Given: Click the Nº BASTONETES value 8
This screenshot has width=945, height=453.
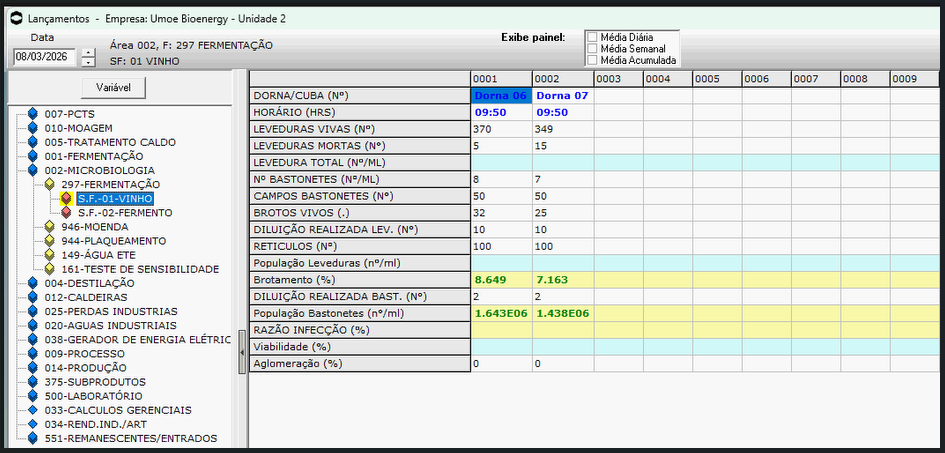Looking at the screenshot, I should point(501,179).
